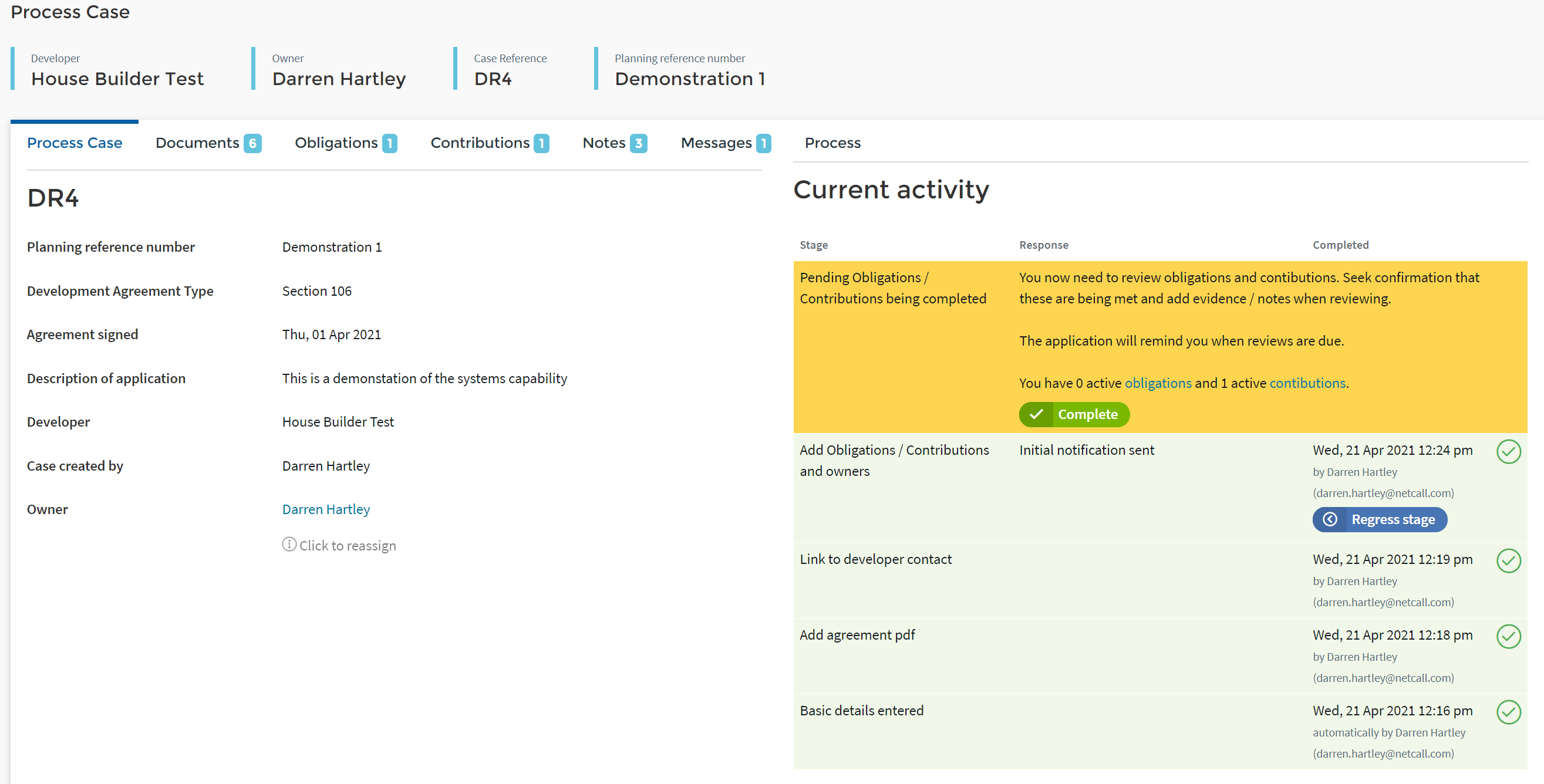Click Darren Hartley owner link to reassign
Viewport: 1544px width, 784px height.
tap(325, 509)
